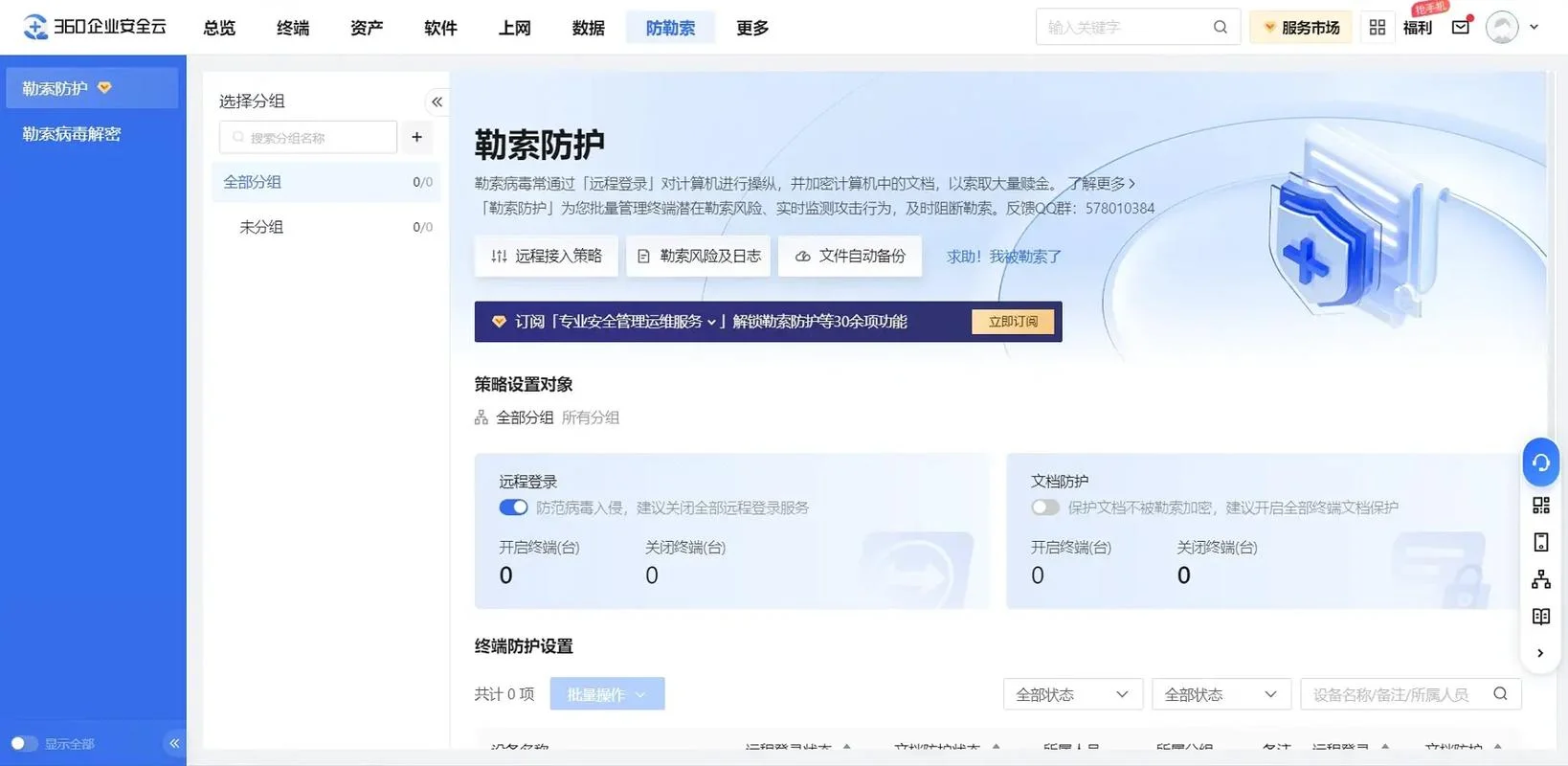Screen dimensions: 1568x766
Task: Open the customer service headset icon
Action: click(1541, 462)
